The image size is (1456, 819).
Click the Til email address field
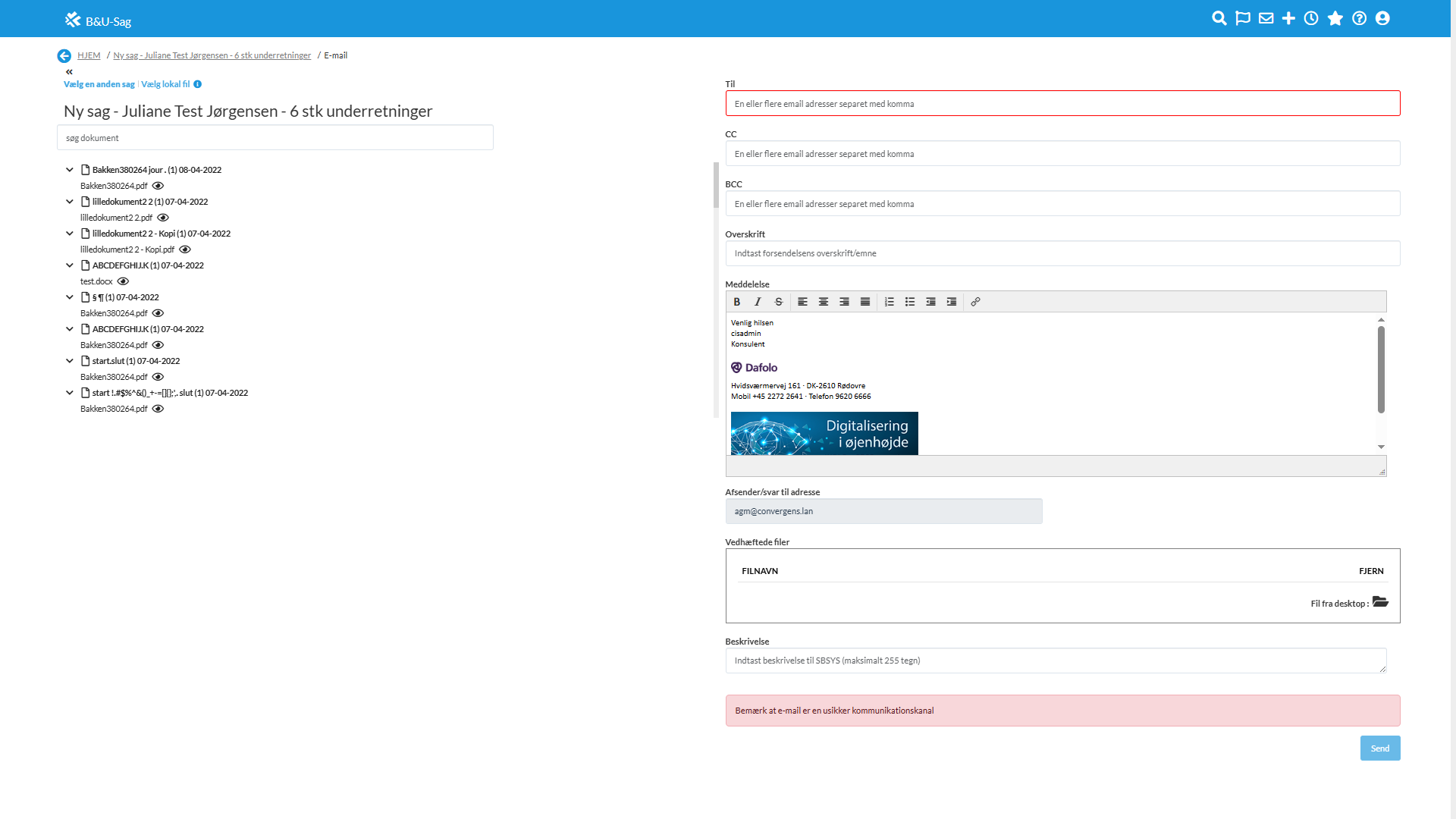[1062, 104]
